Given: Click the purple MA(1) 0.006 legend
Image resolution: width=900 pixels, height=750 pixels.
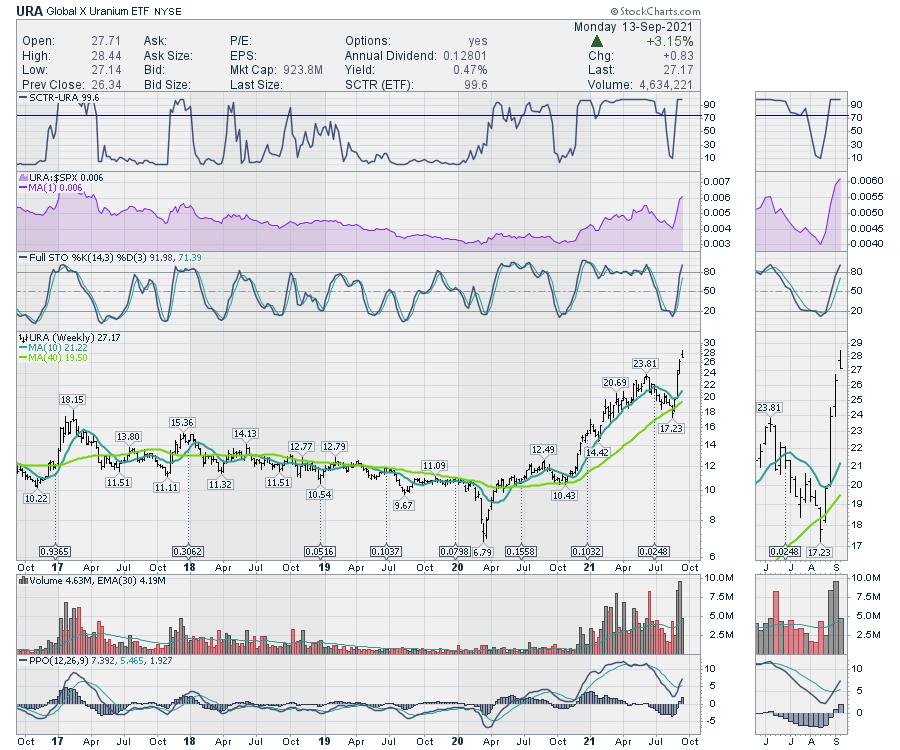Looking at the screenshot, I should tap(51, 187).
